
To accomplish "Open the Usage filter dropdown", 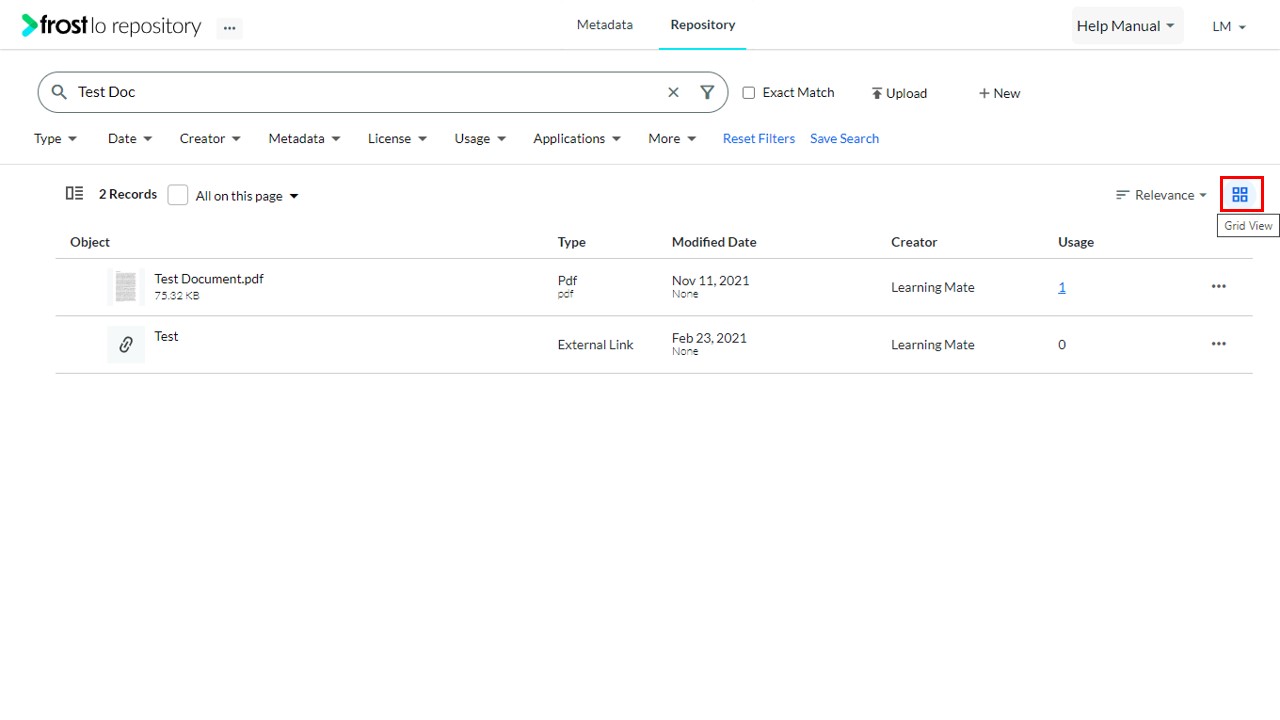I will [x=480, y=139].
